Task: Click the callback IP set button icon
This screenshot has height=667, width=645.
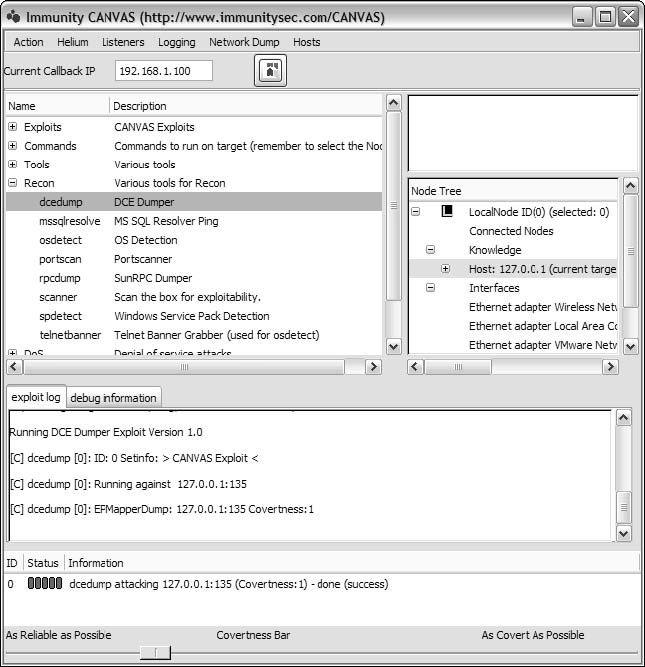Action: pos(270,71)
